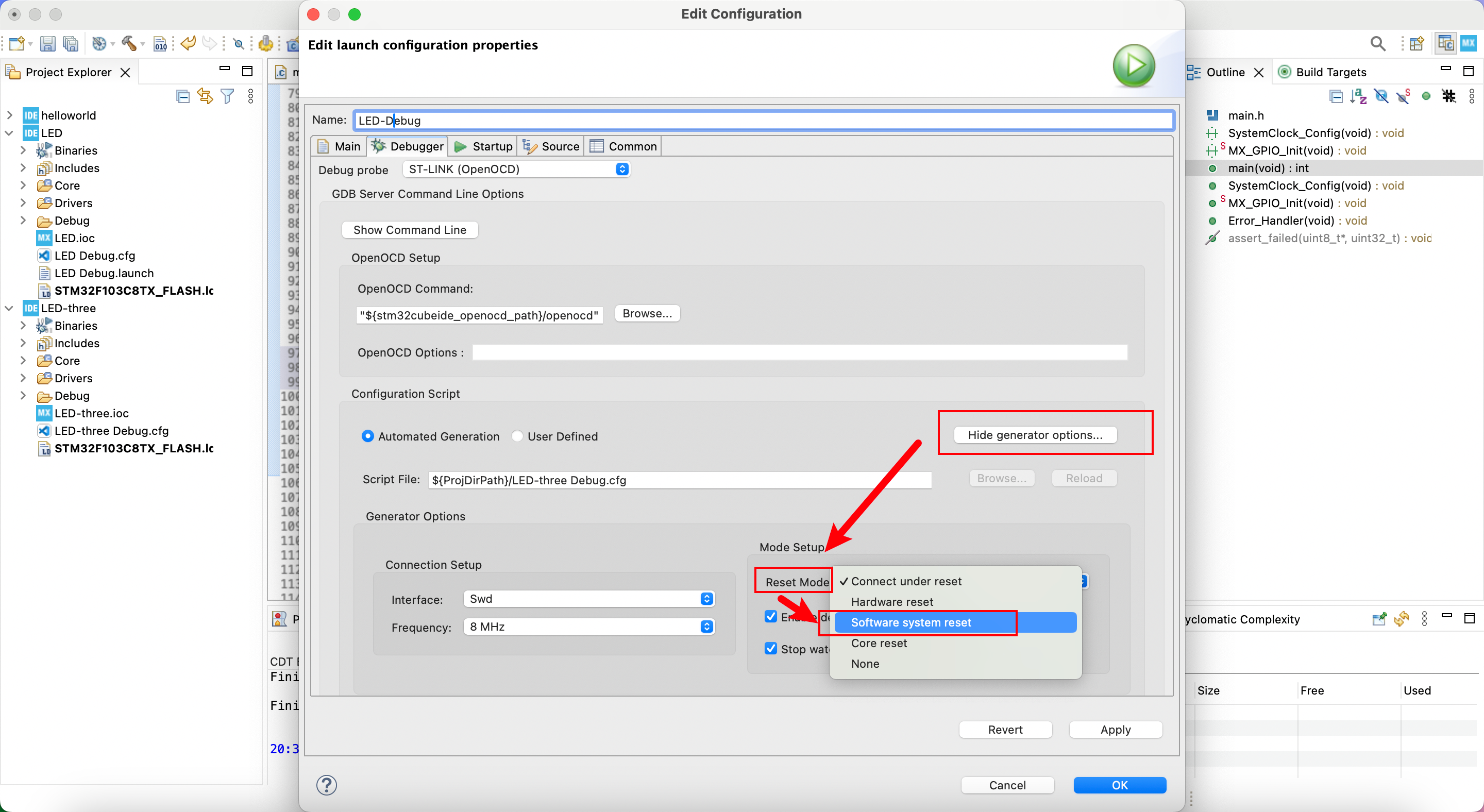Collapse the LED-three project tree
Viewport: 1484px width, 812px height.
click(x=9, y=308)
